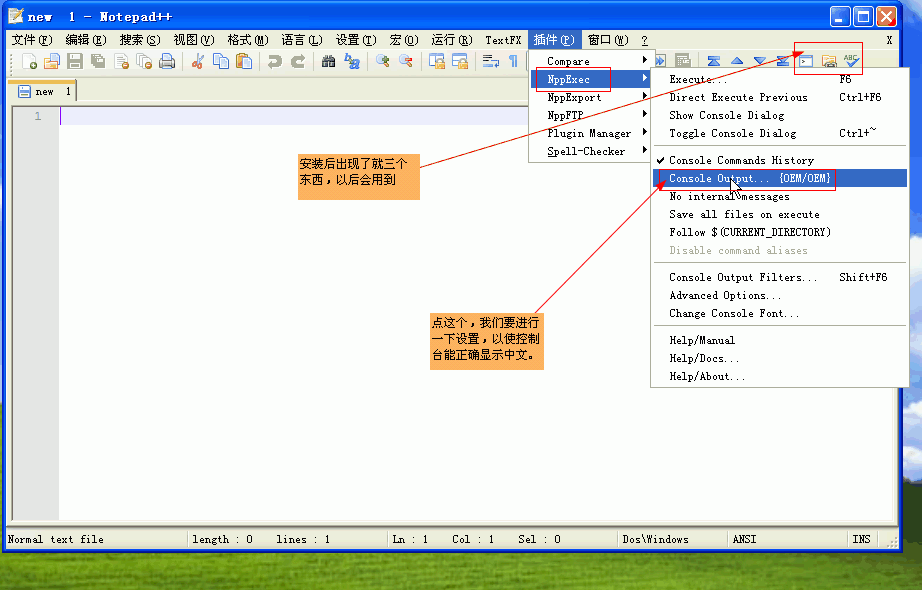Screen dimensions: 922x590
Task: Click the New file toolbar icon
Action: tap(29, 61)
